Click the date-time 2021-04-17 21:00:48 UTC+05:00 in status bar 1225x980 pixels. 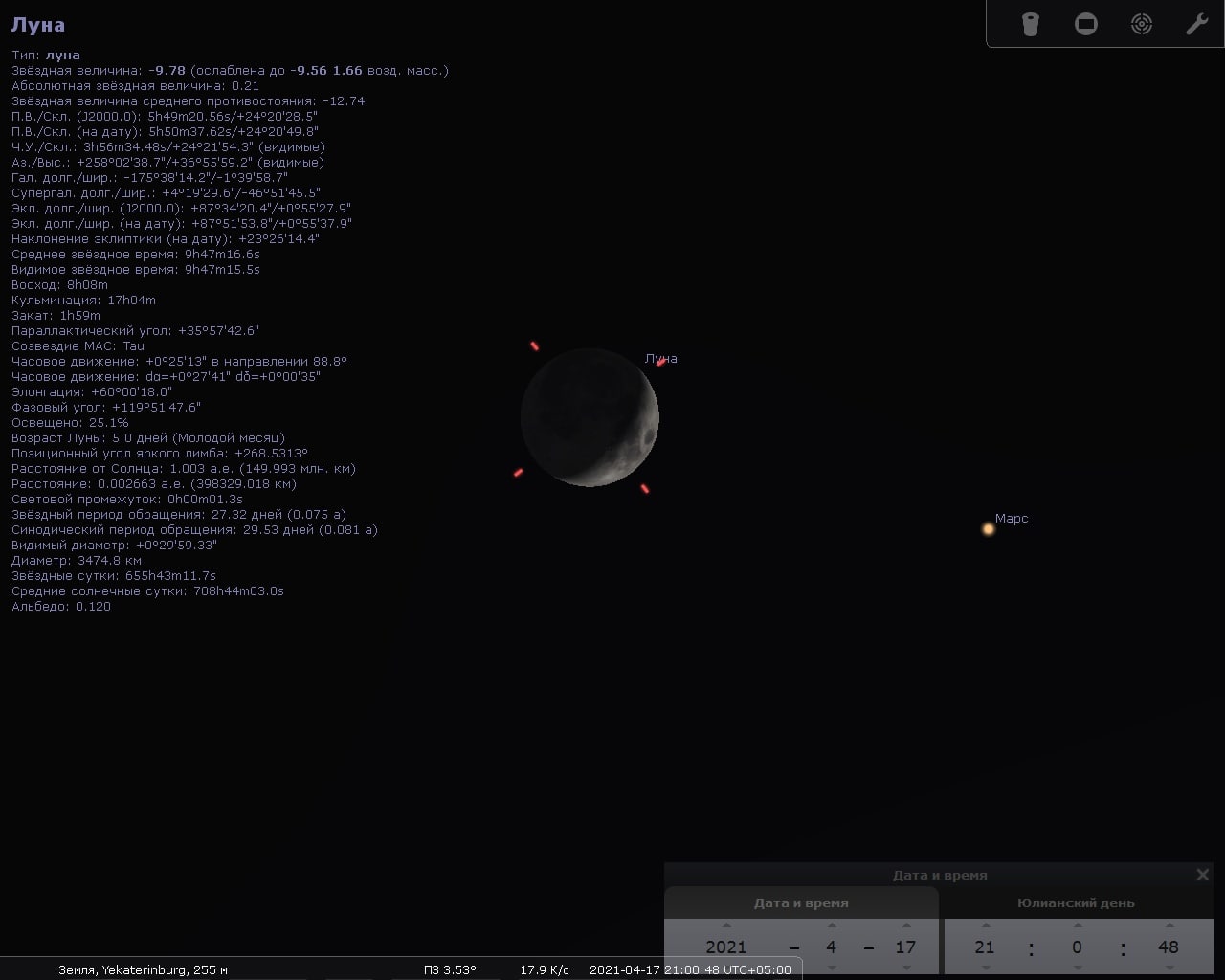[x=690, y=969]
